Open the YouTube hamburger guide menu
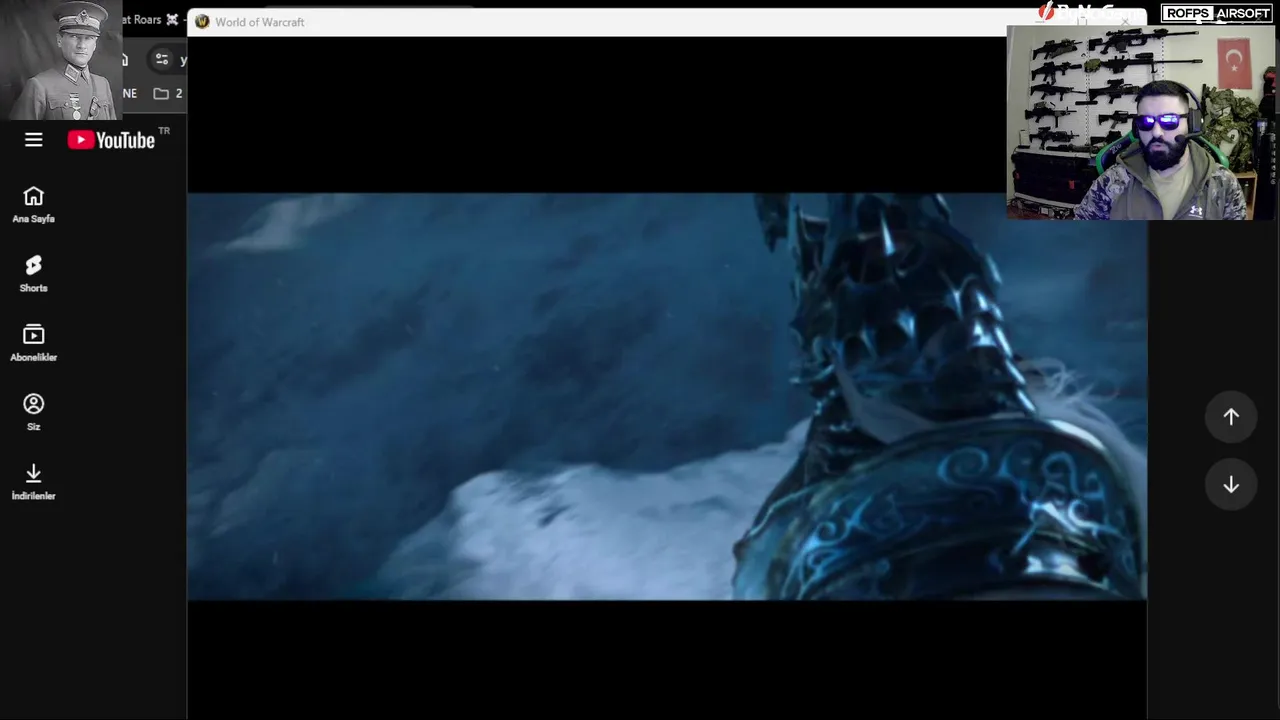Screen dimensions: 1280x720 point(34,140)
